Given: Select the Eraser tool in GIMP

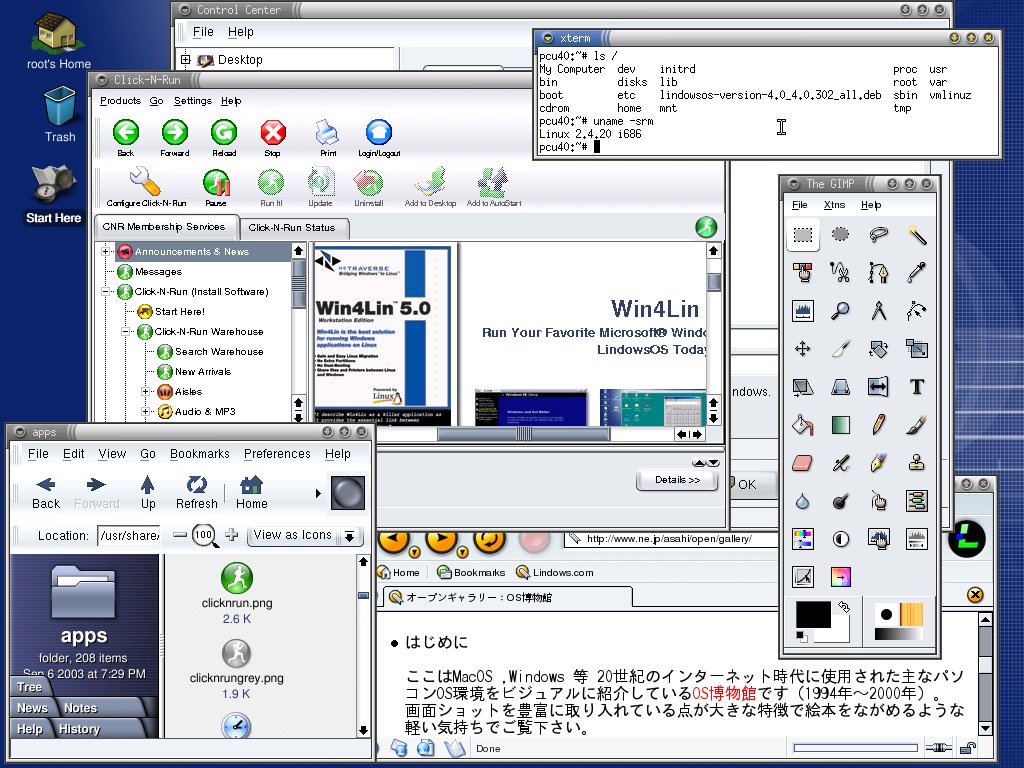Looking at the screenshot, I should (803, 463).
